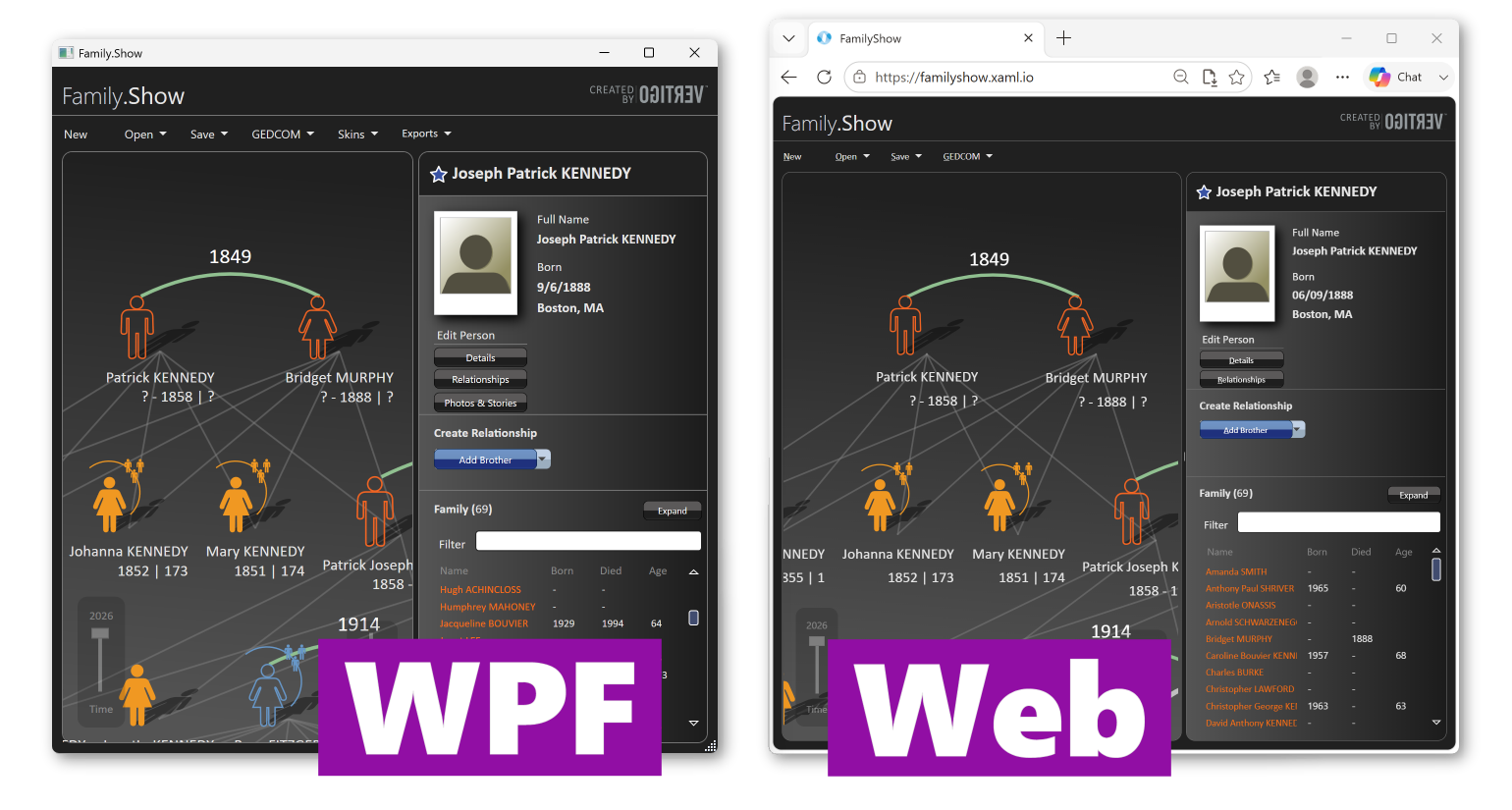Go back in the browser

(x=789, y=77)
